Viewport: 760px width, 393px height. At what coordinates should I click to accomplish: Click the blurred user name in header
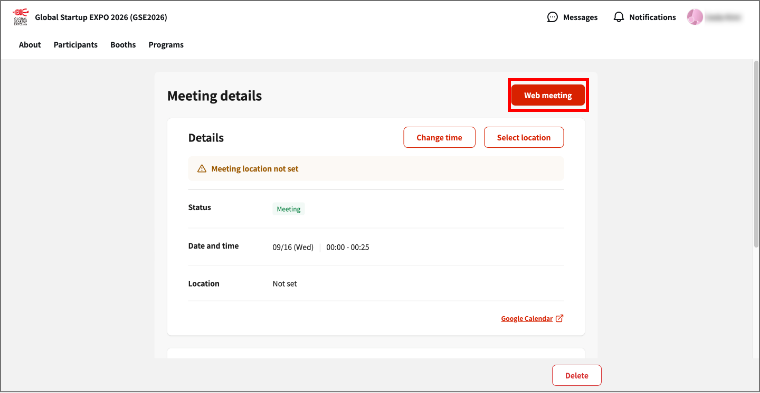pyautogui.click(x=723, y=17)
